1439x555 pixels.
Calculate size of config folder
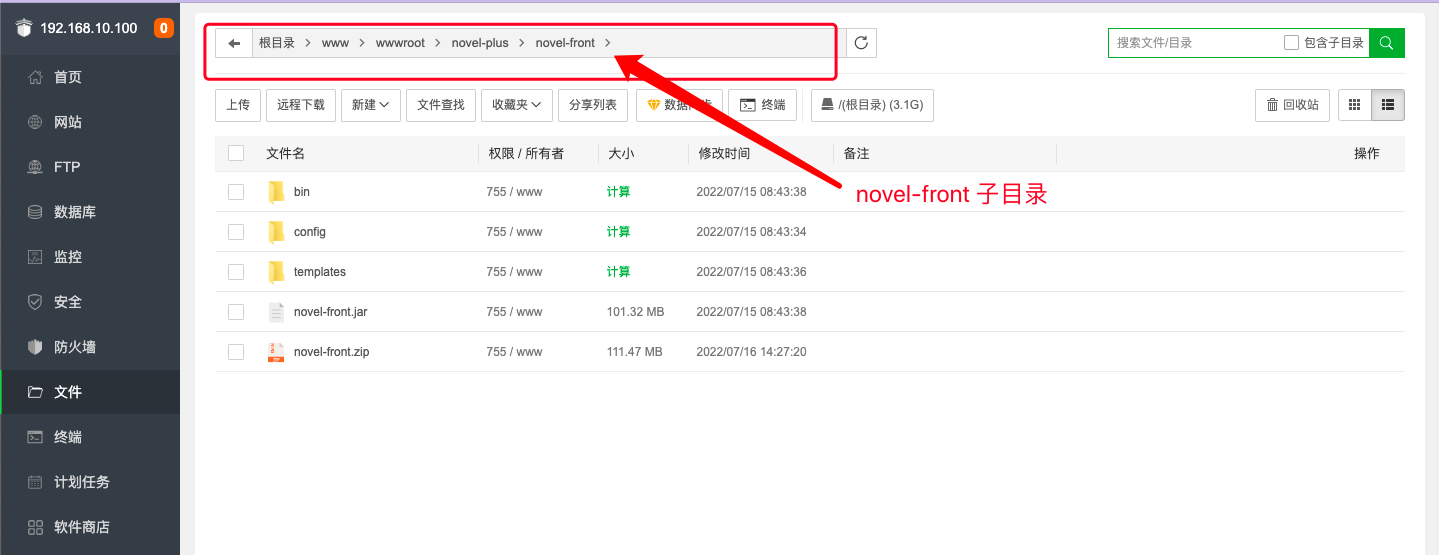point(618,232)
